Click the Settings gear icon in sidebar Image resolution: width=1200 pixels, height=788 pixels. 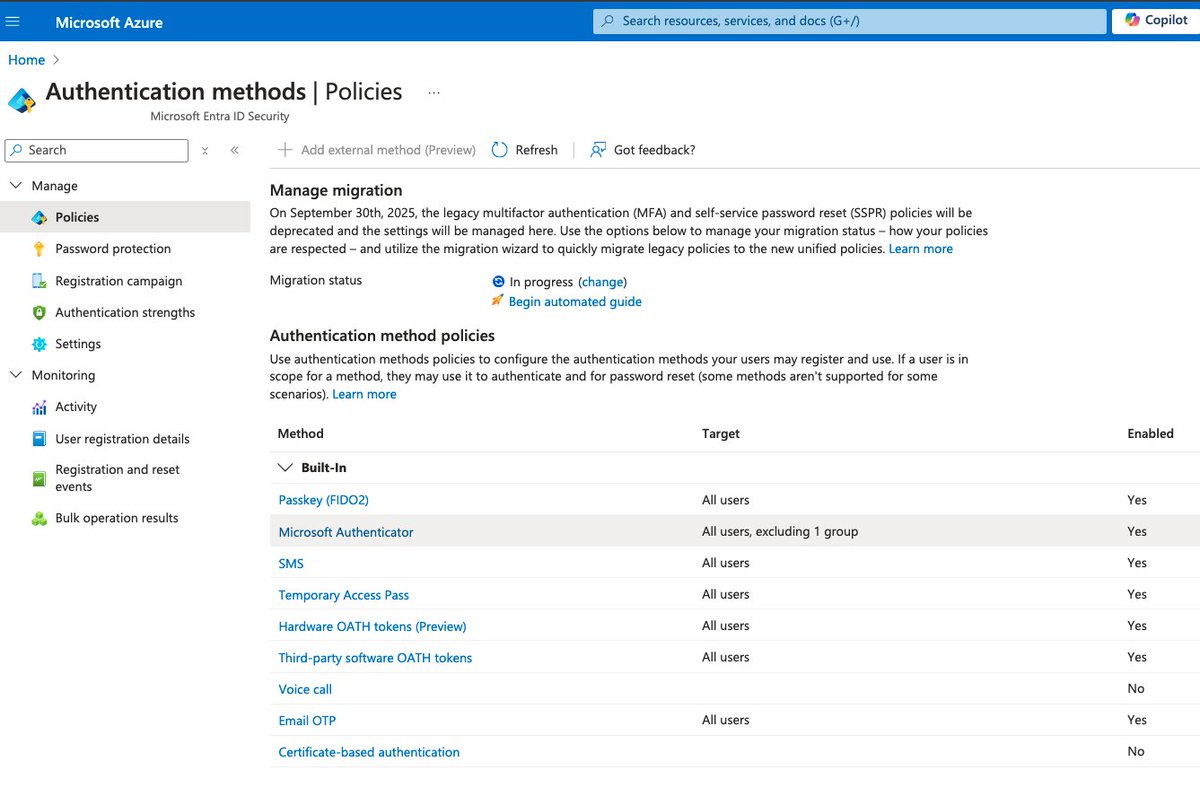tap(39, 344)
